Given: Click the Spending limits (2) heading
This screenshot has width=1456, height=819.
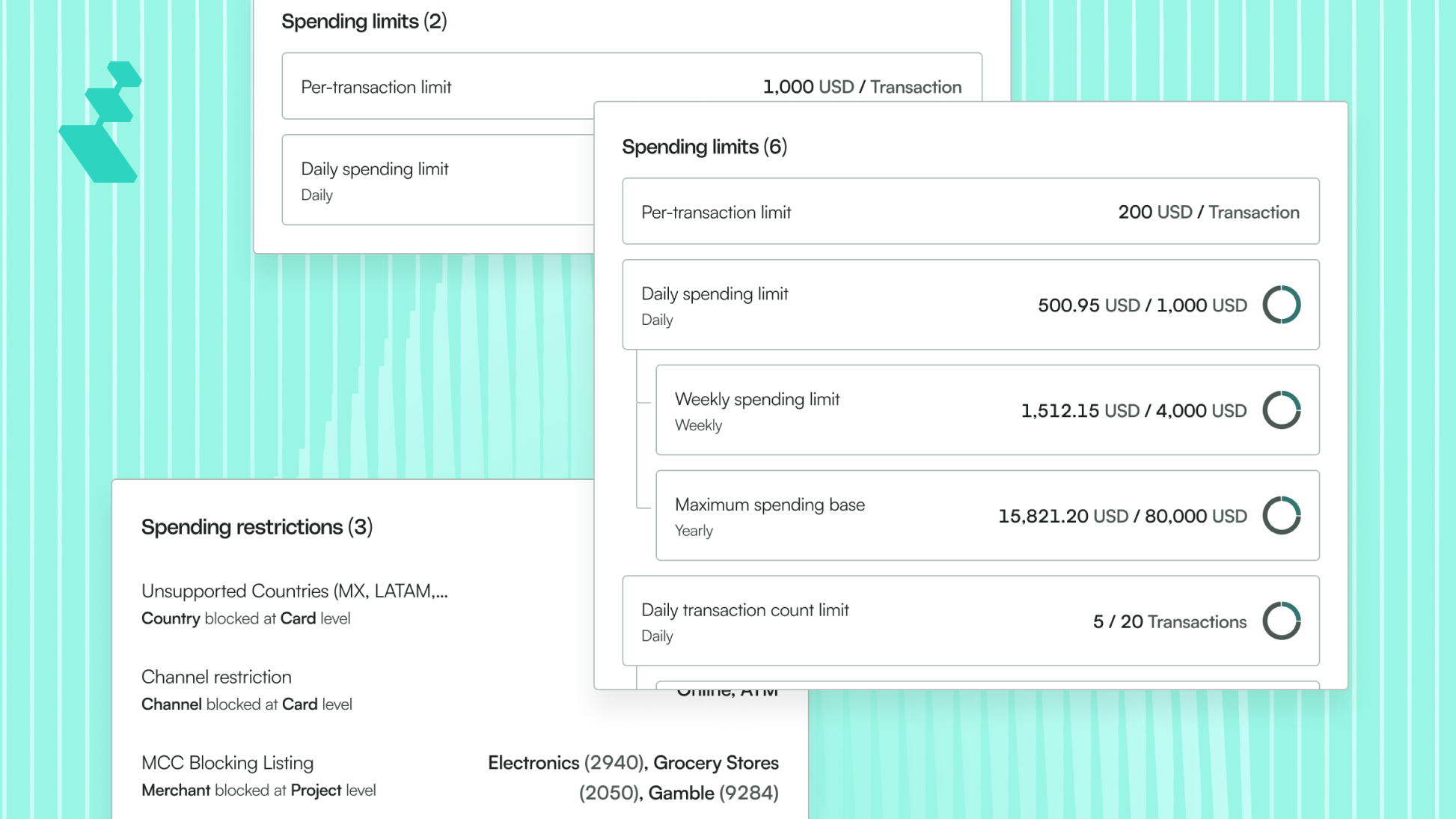Looking at the screenshot, I should pyautogui.click(x=364, y=21).
